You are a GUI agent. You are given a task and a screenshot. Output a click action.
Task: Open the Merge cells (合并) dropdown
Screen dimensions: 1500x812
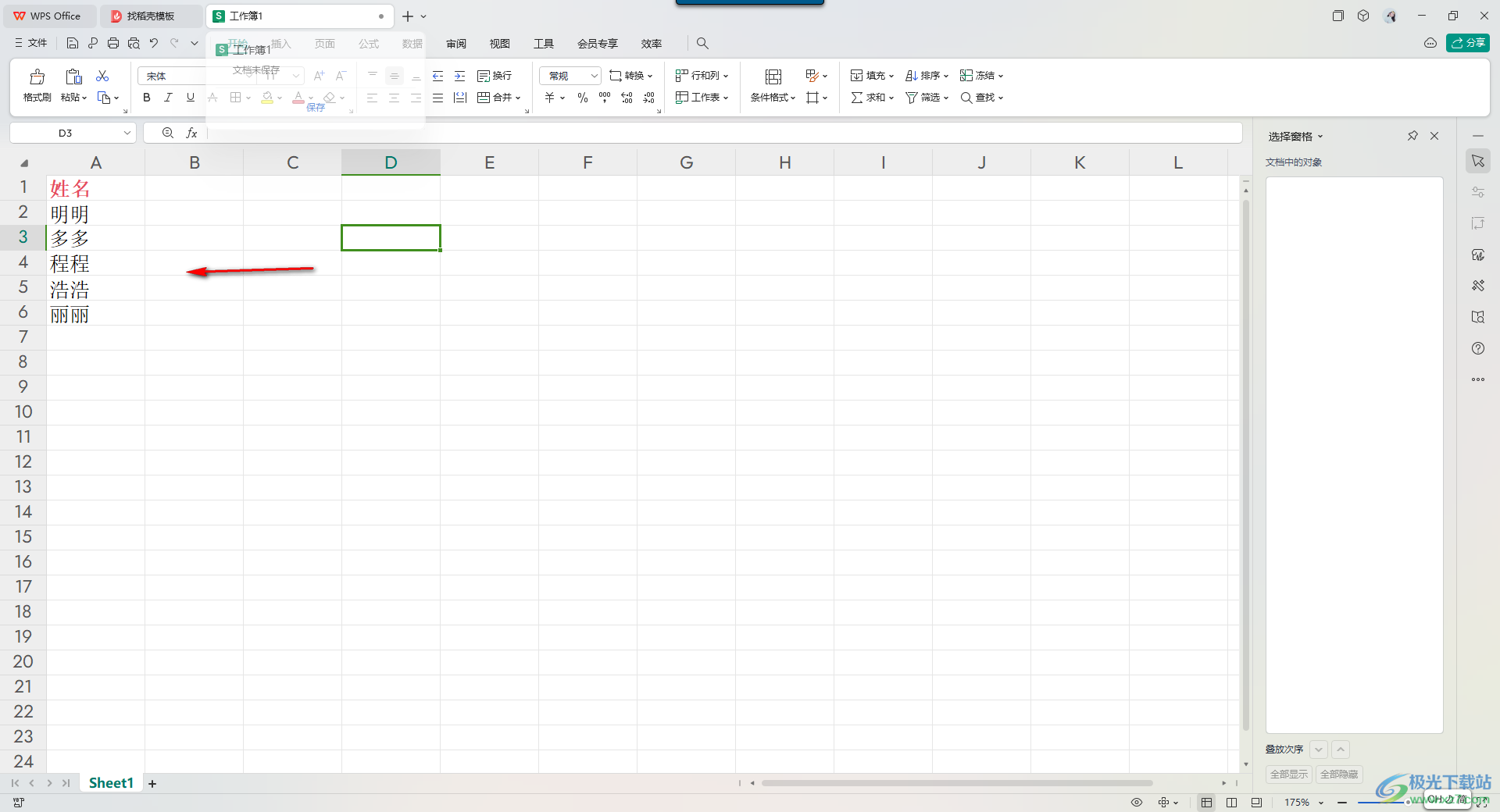pos(499,98)
